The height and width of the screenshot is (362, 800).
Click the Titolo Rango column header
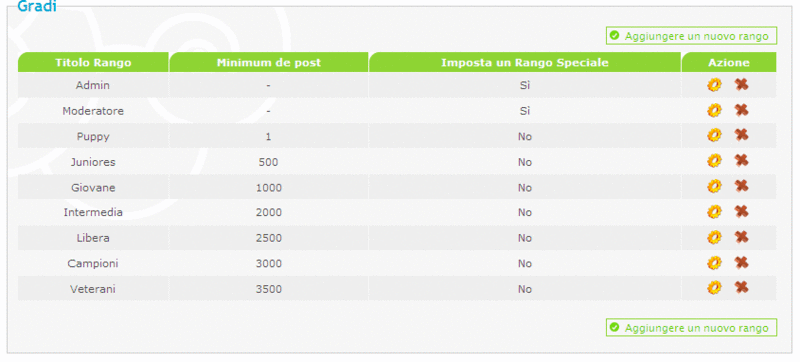(x=93, y=62)
